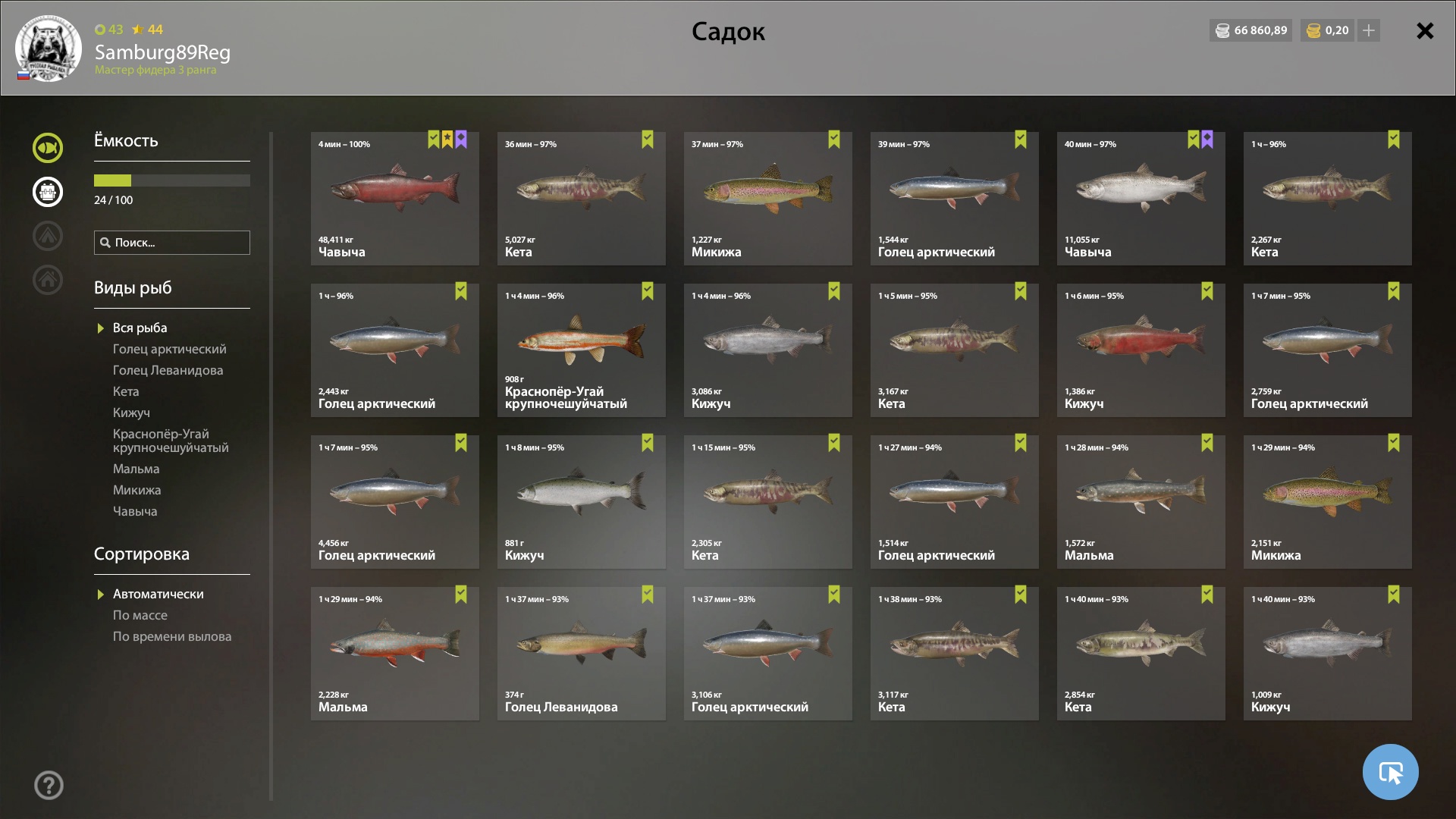Select sort option По времени вылова
Image resolution: width=1456 pixels, height=819 pixels.
(172, 636)
